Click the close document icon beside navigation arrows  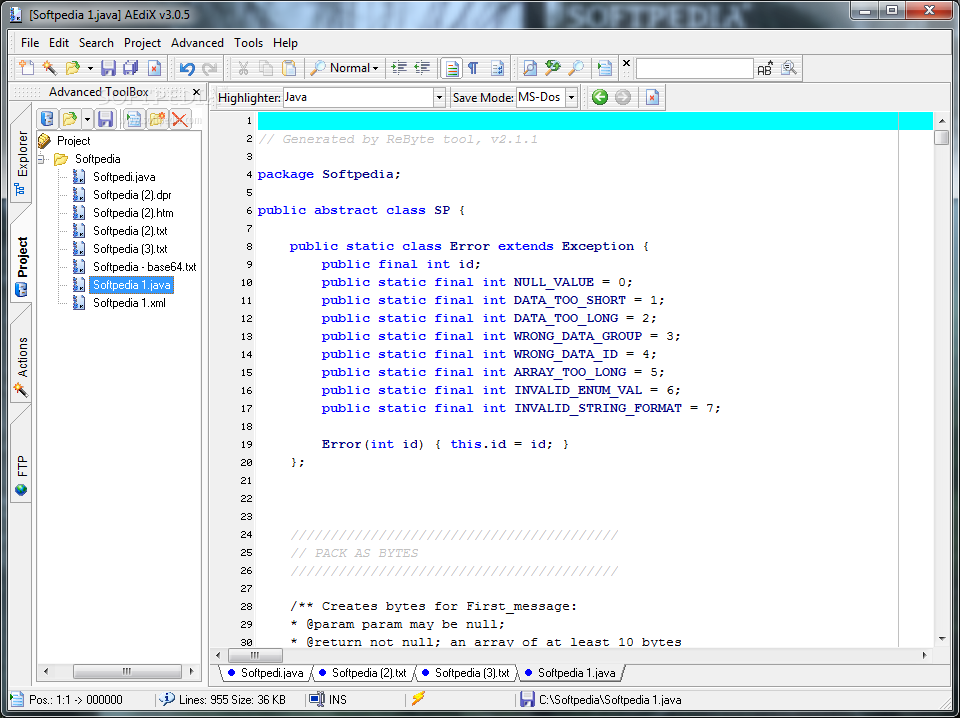(x=652, y=97)
